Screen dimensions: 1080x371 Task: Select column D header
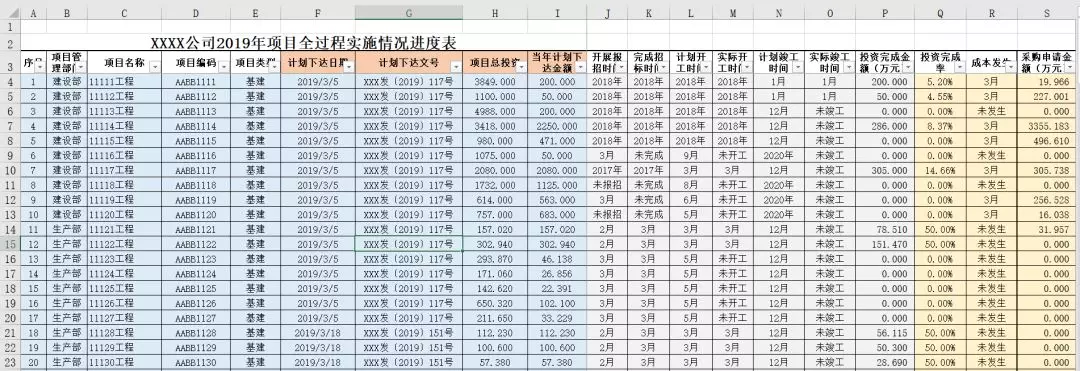coord(196,12)
